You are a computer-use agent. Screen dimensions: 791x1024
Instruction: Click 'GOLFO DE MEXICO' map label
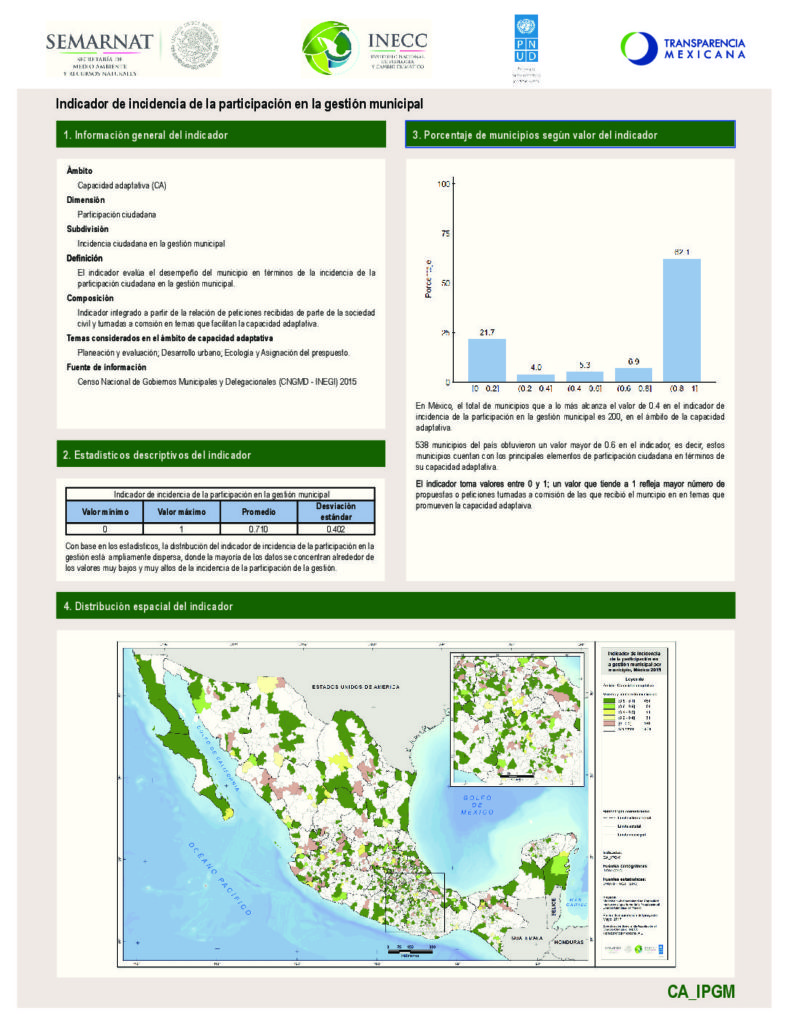tap(477, 805)
